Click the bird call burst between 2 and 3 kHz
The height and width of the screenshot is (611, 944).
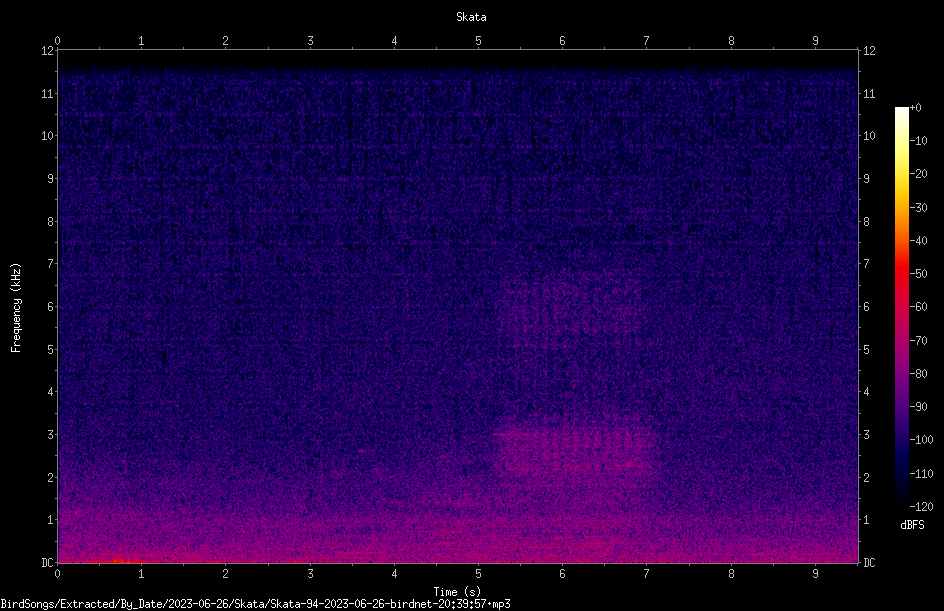[x=575, y=451]
